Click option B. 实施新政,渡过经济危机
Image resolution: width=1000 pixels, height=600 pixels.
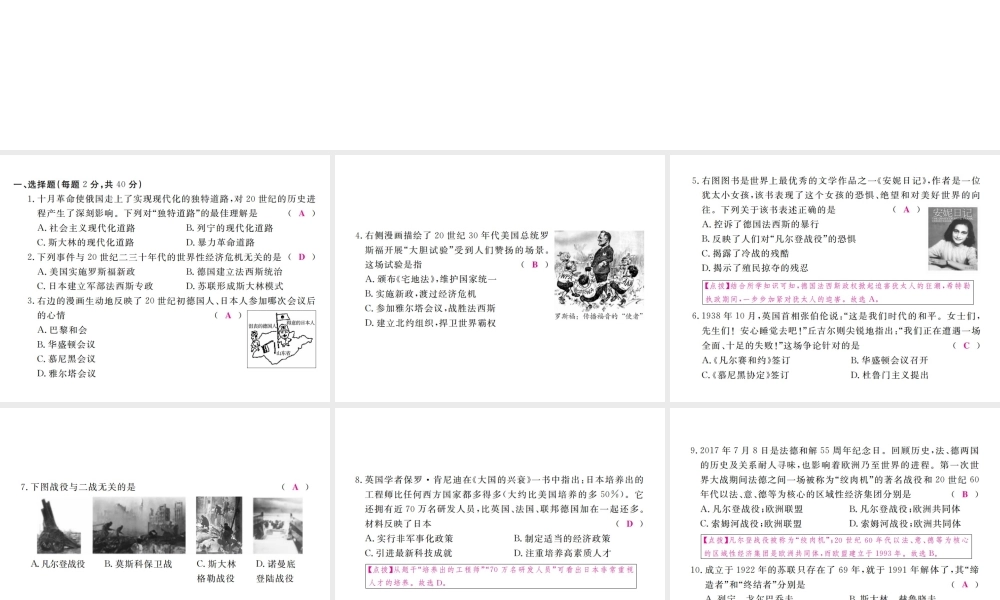coord(420,294)
